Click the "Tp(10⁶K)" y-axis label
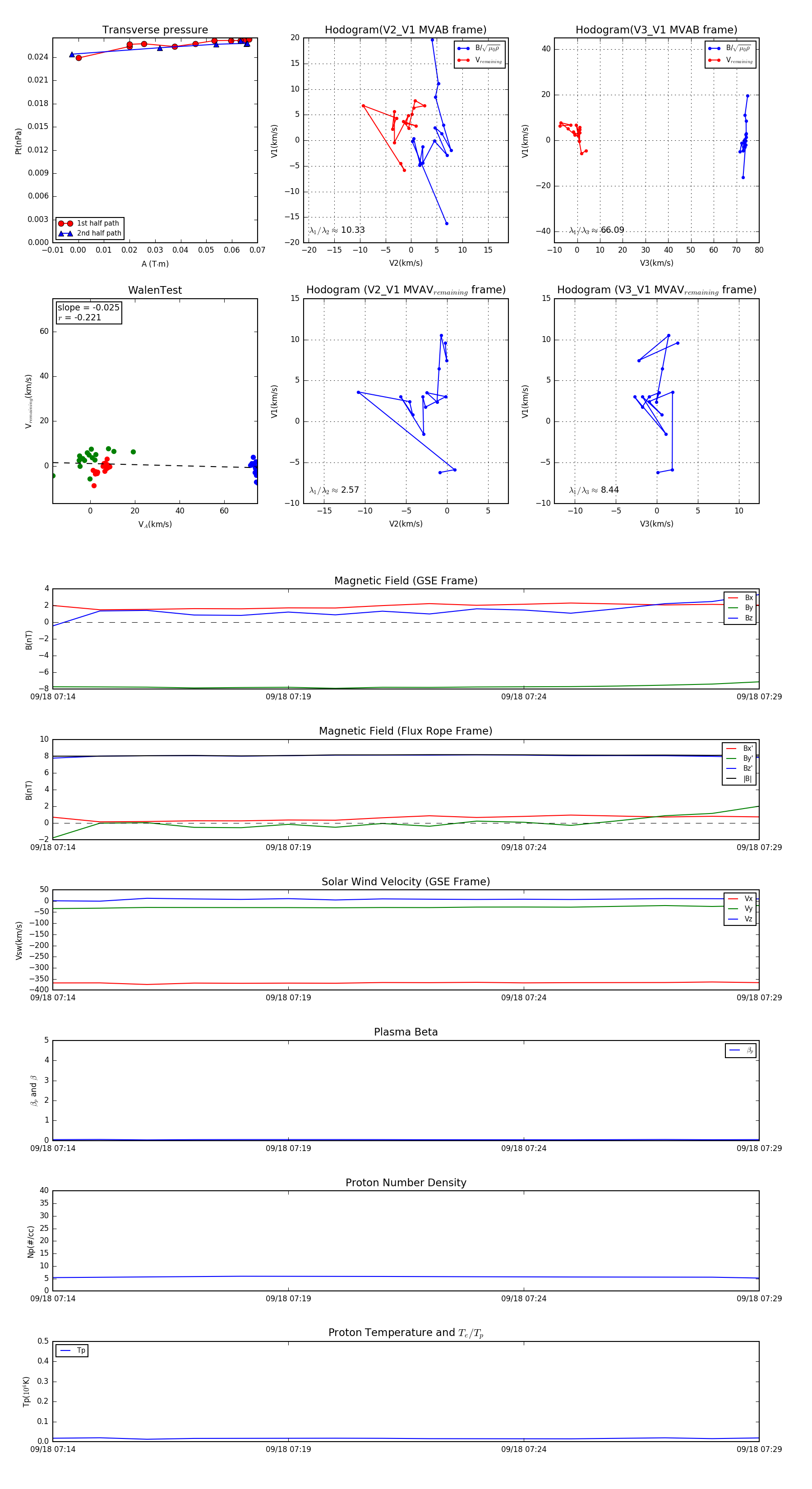The image size is (812, 1489). pos(26,1392)
